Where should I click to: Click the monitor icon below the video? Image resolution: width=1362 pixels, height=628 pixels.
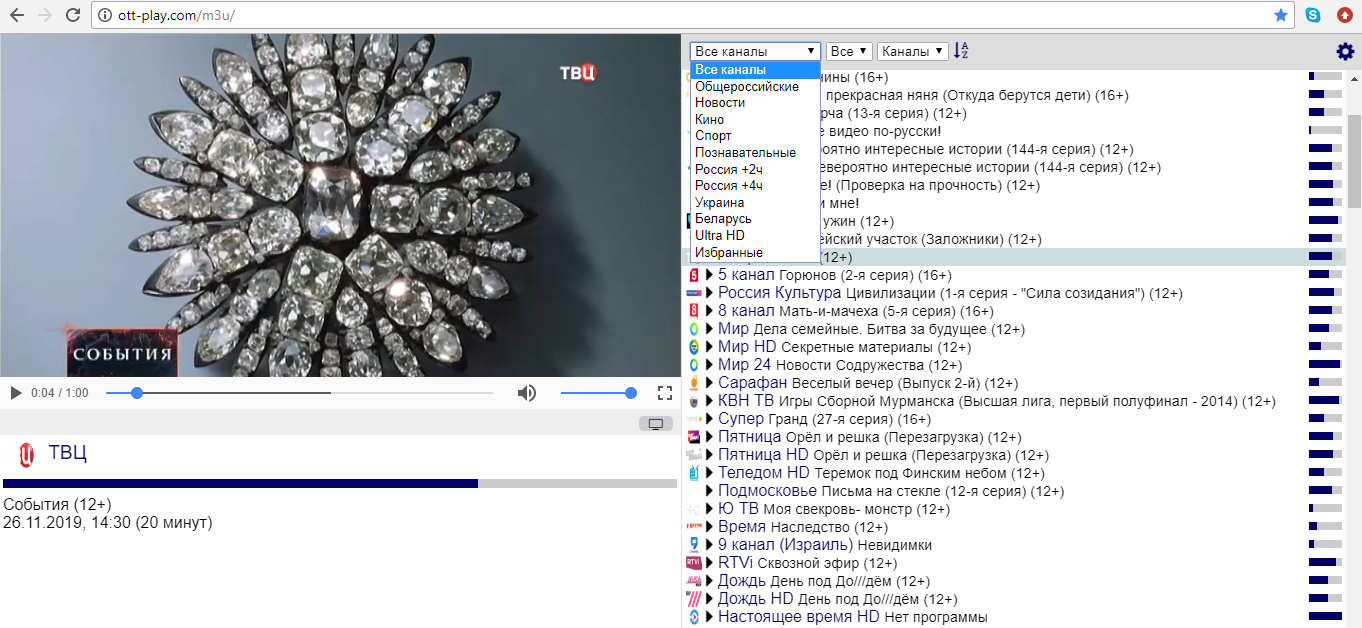(x=656, y=424)
